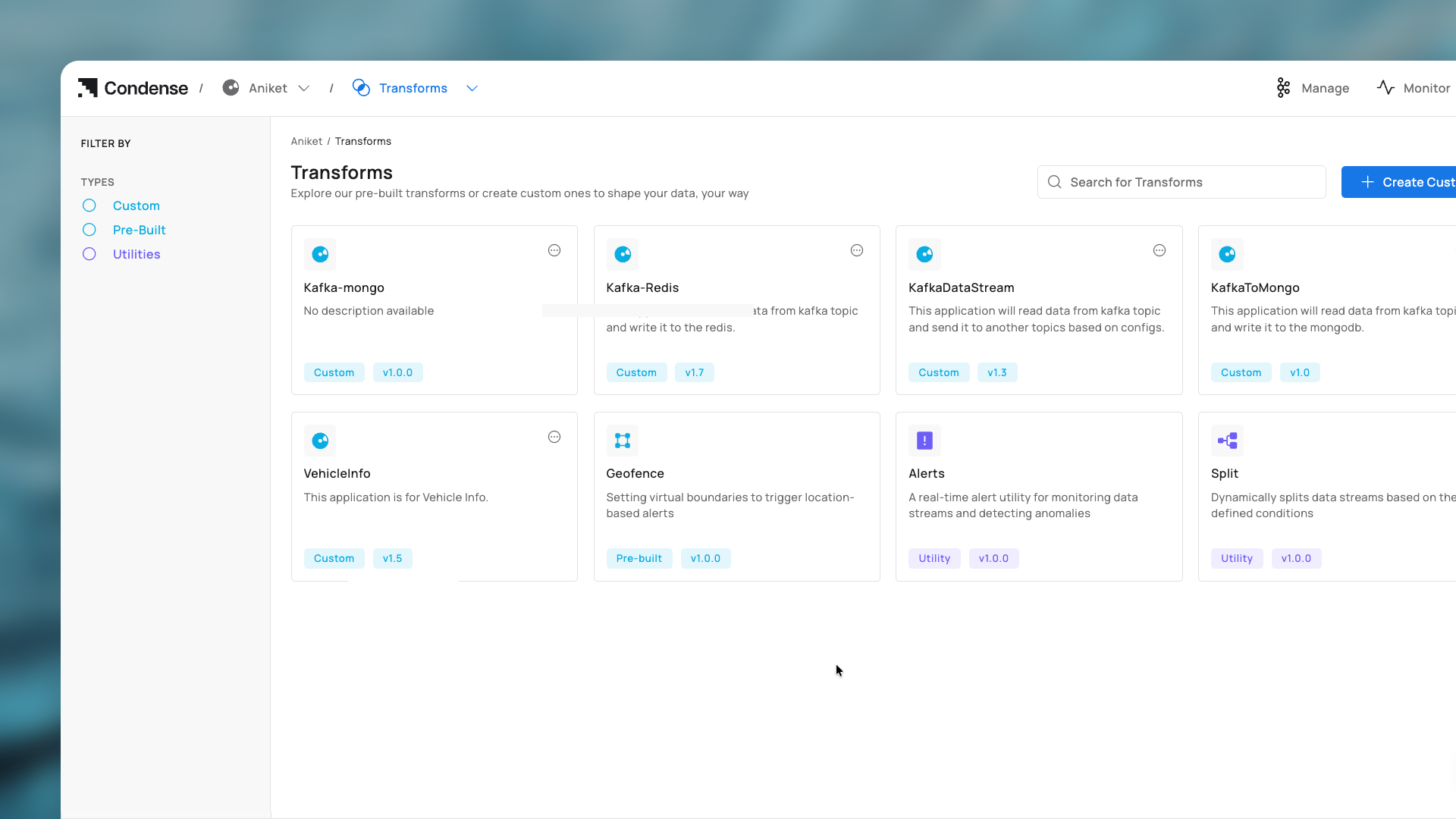This screenshot has height=819, width=1456.
Task: Click the Condense logo icon
Action: point(88,88)
